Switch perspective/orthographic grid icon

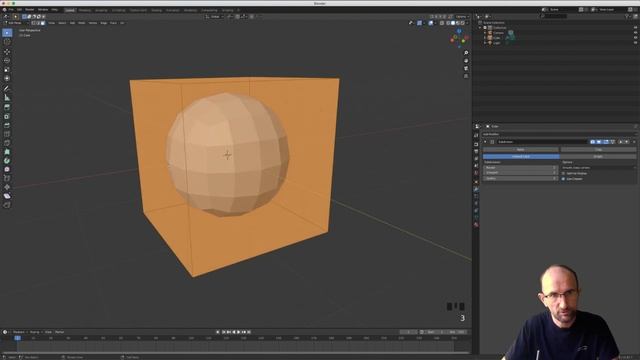click(466, 76)
